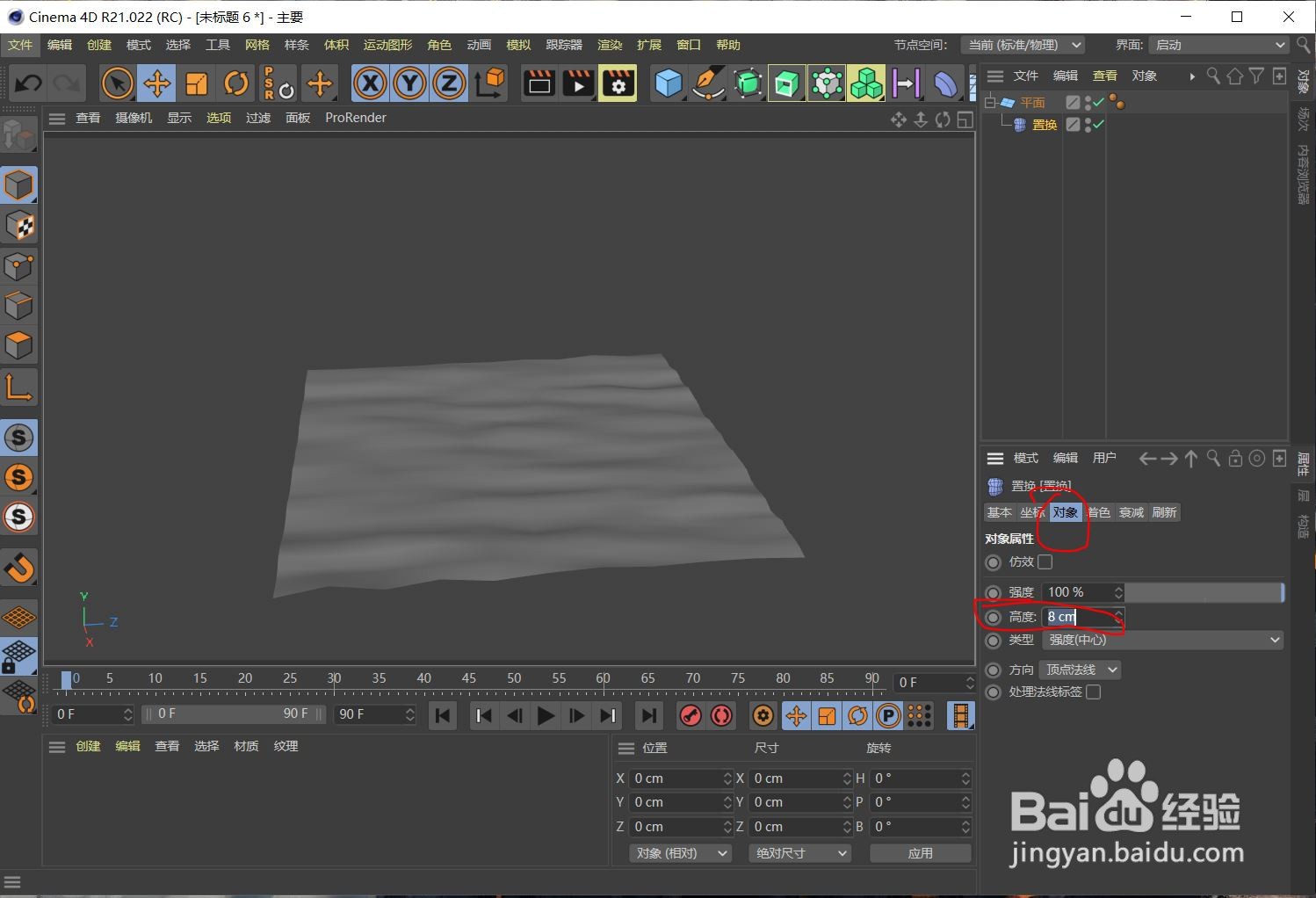The image size is (1316, 898).
Task: Collapse the 平面 object tree expander
Action: (989, 102)
